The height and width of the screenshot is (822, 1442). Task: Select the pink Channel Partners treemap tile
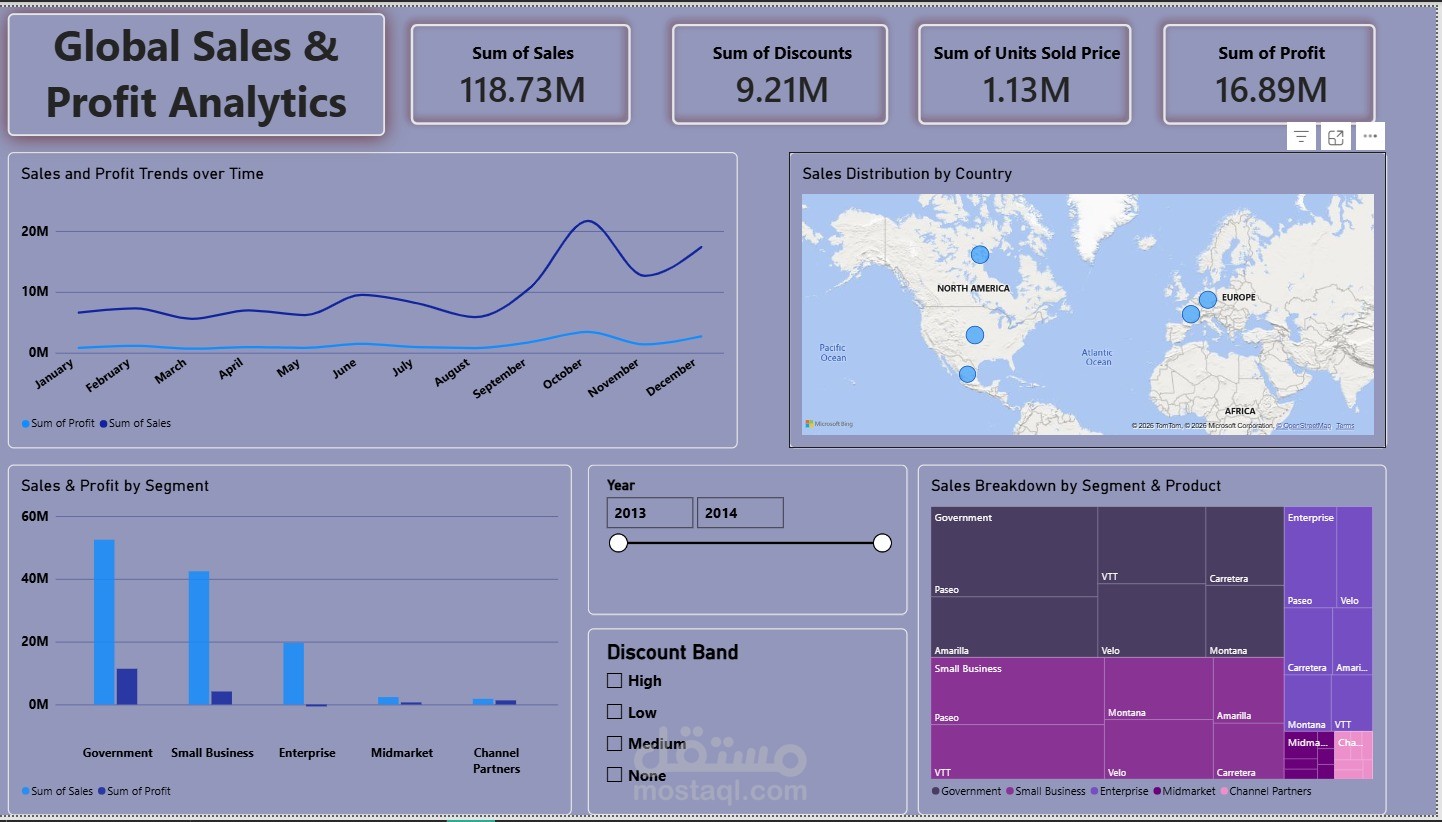point(1353,754)
